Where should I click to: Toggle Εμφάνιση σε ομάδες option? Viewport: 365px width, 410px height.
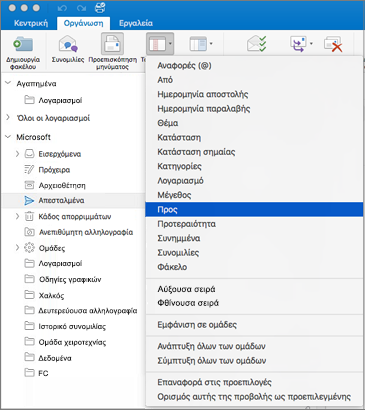(x=254, y=325)
